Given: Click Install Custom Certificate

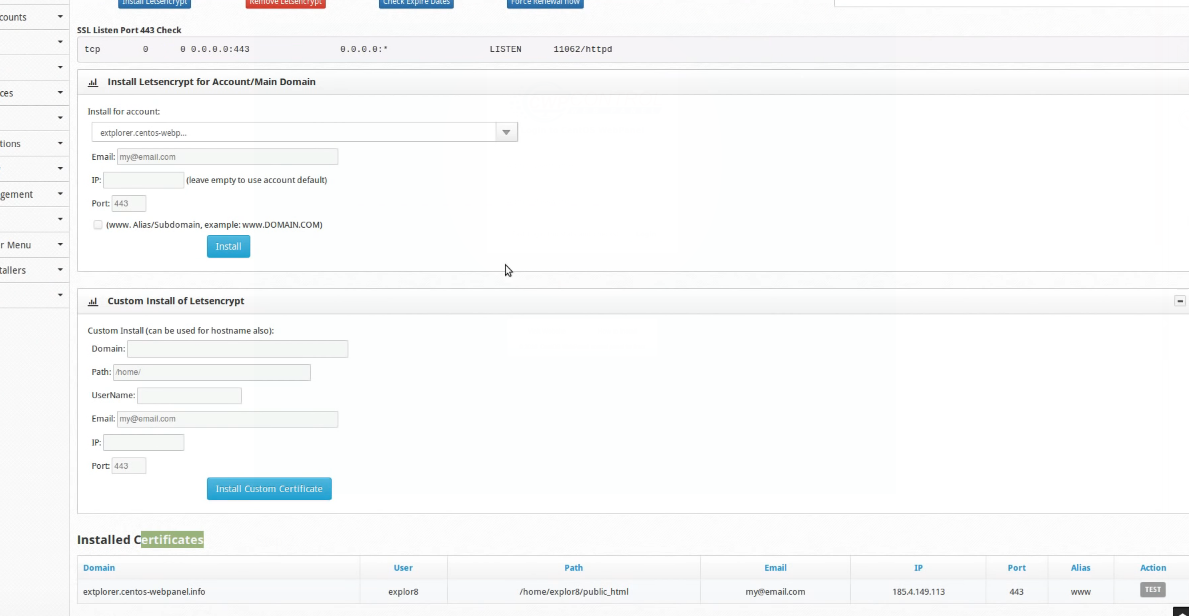Looking at the screenshot, I should (x=269, y=488).
